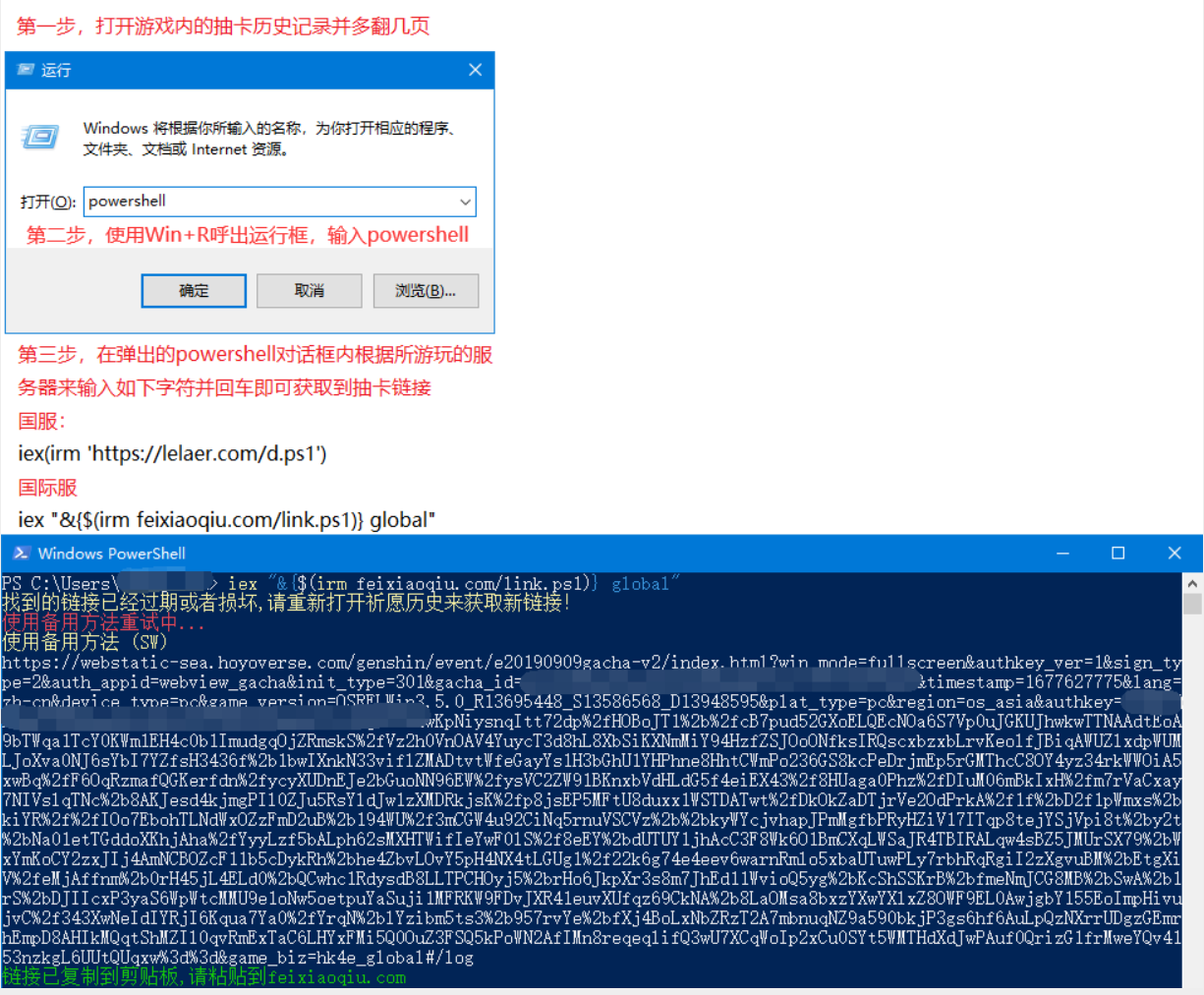Click the Windows PowerShell title text
Image resolution: width=1204 pixels, height=995 pixels.
tap(111, 554)
